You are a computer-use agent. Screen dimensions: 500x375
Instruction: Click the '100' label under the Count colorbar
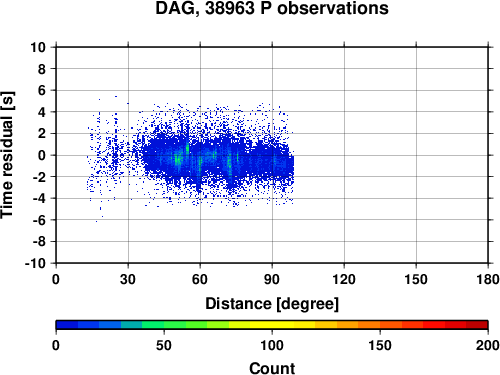click(272, 345)
